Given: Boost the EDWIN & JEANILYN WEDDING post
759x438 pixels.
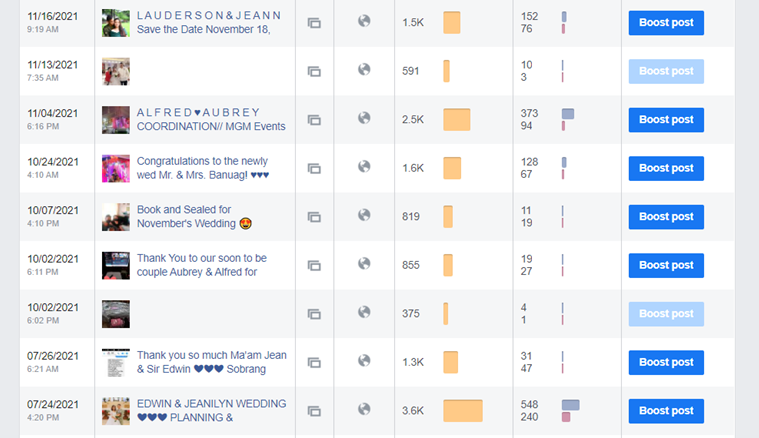Looking at the screenshot, I should (x=666, y=410).
